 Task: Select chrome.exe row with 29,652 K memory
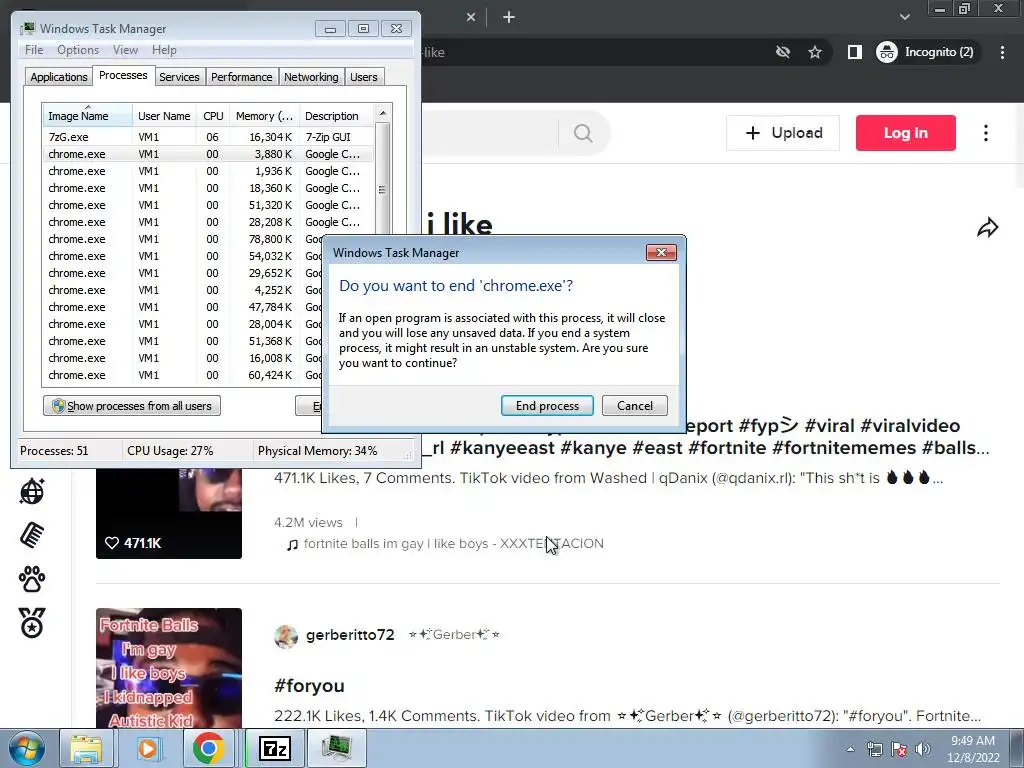[182, 273]
